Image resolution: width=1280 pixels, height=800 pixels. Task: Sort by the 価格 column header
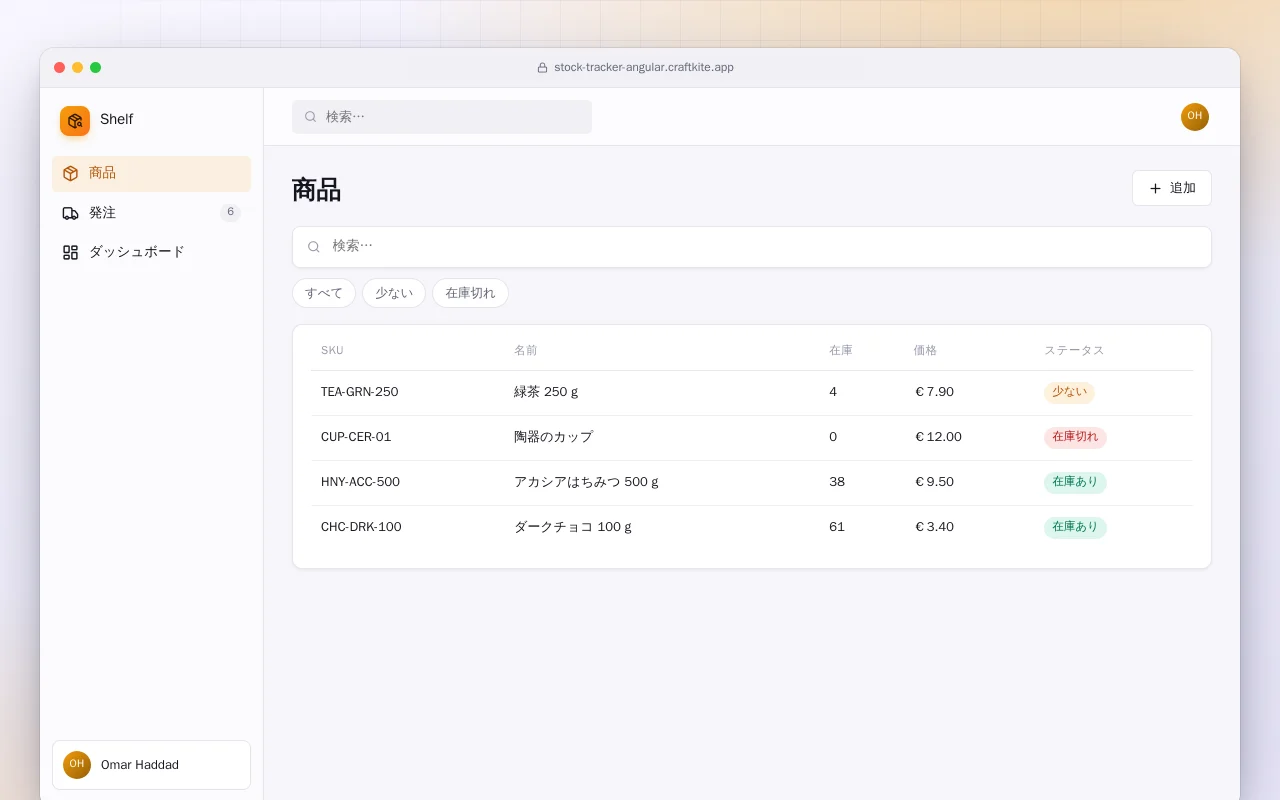[925, 351]
